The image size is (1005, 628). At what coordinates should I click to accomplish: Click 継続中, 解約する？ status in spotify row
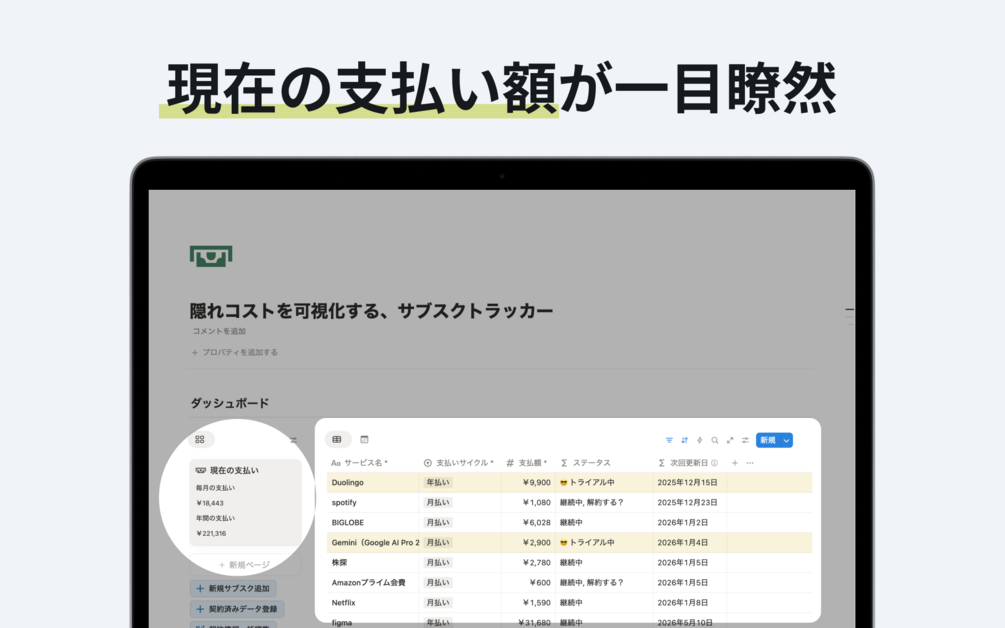[592, 502]
